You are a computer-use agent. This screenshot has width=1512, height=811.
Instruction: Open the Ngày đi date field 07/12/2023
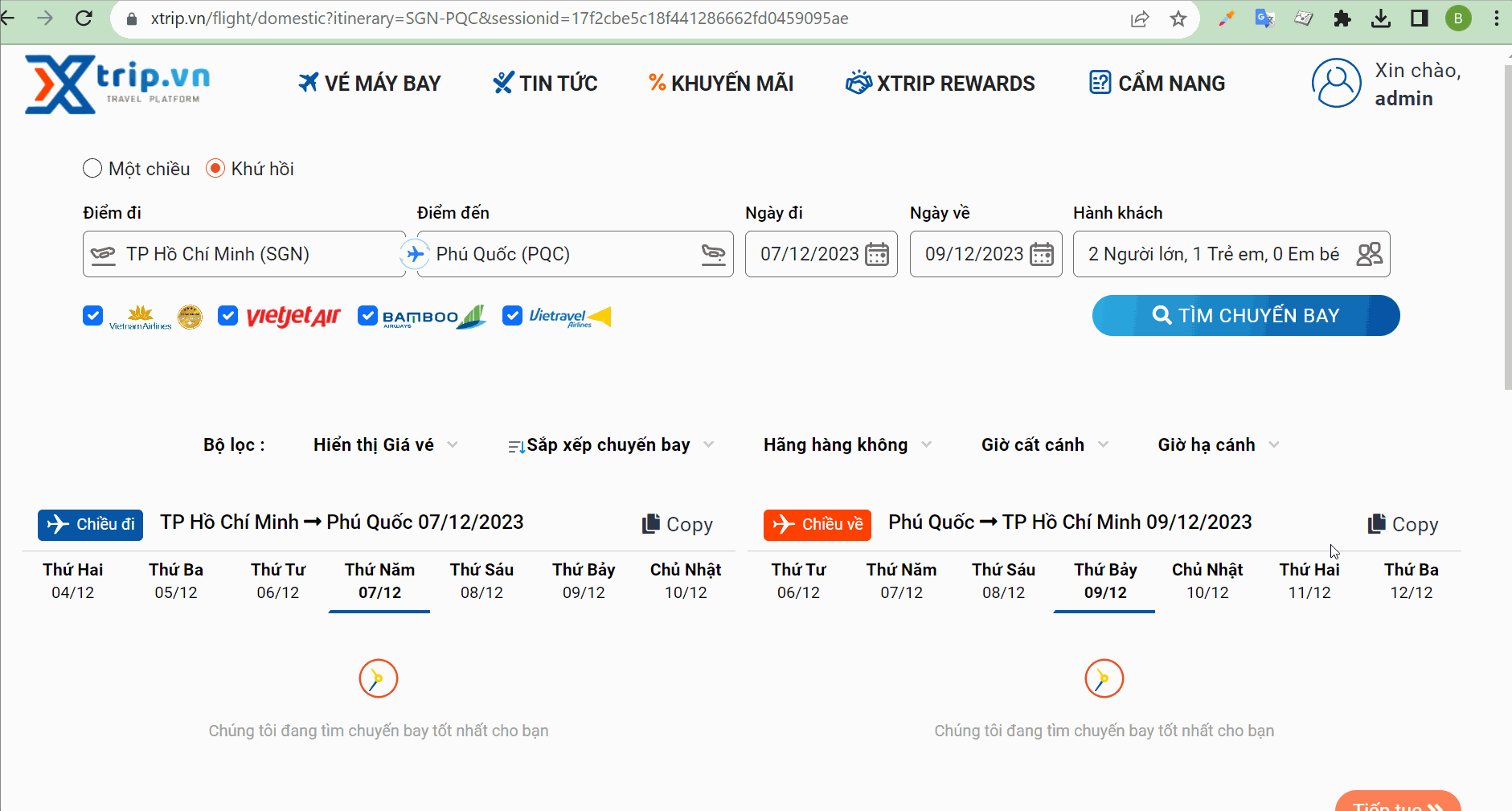tap(821, 254)
